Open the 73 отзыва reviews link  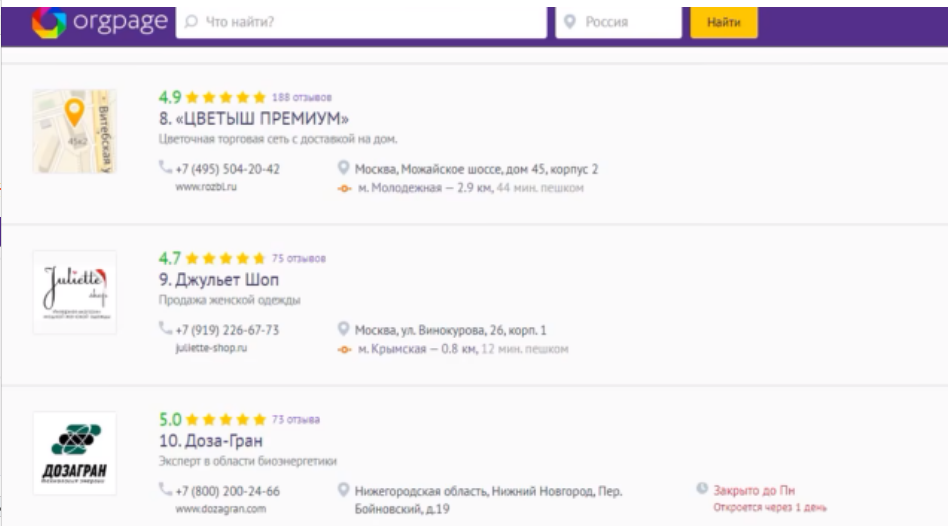tap(296, 420)
